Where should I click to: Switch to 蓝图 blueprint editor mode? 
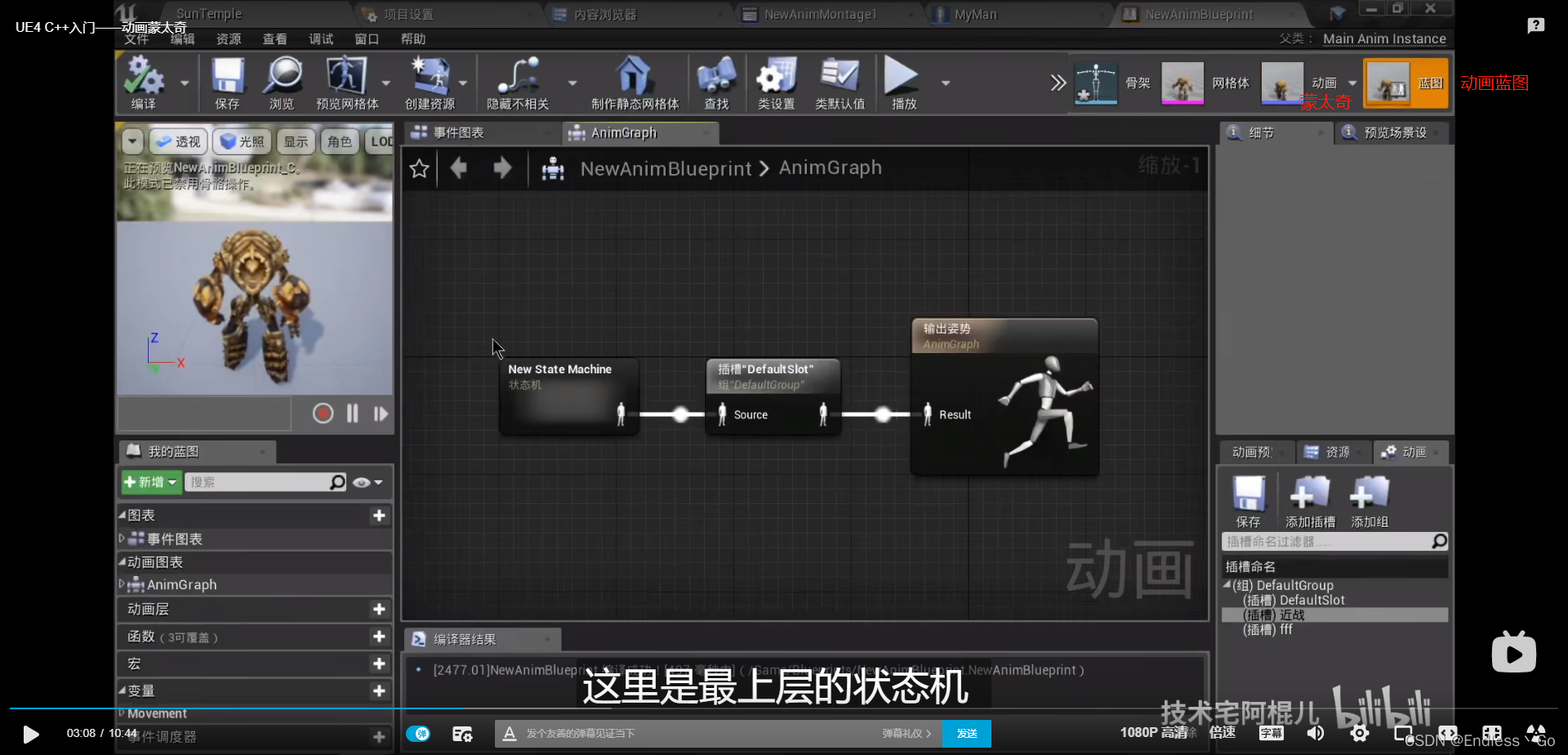point(1406,83)
